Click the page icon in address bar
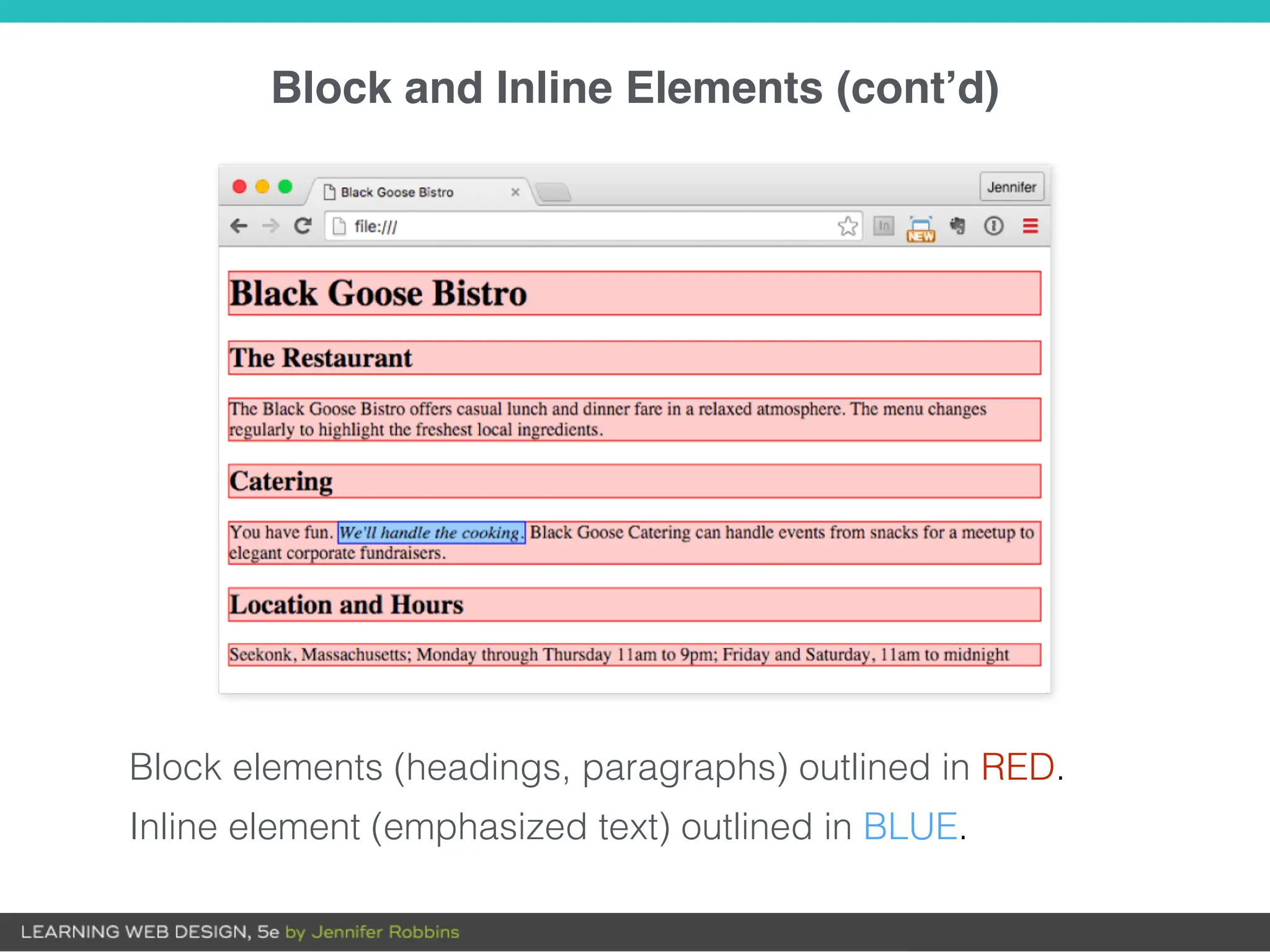Viewport: 1270px width, 952px height. (x=339, y=226)
